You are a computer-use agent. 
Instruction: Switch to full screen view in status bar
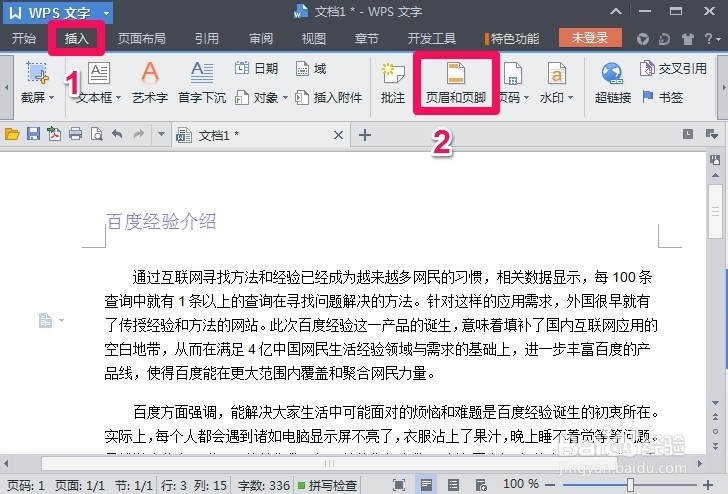pos(399,485)
